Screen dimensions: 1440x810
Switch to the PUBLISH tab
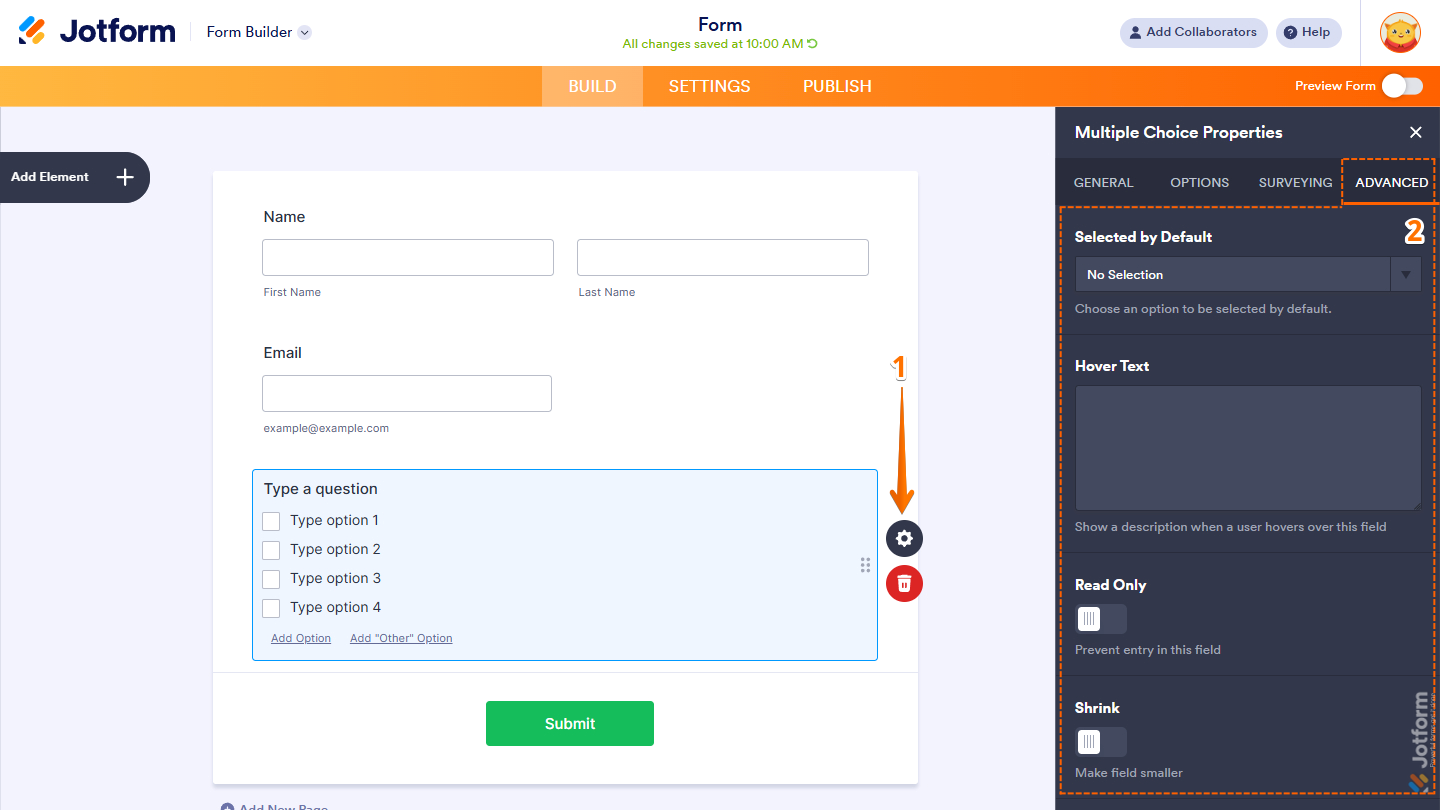(x=837, y=86)
